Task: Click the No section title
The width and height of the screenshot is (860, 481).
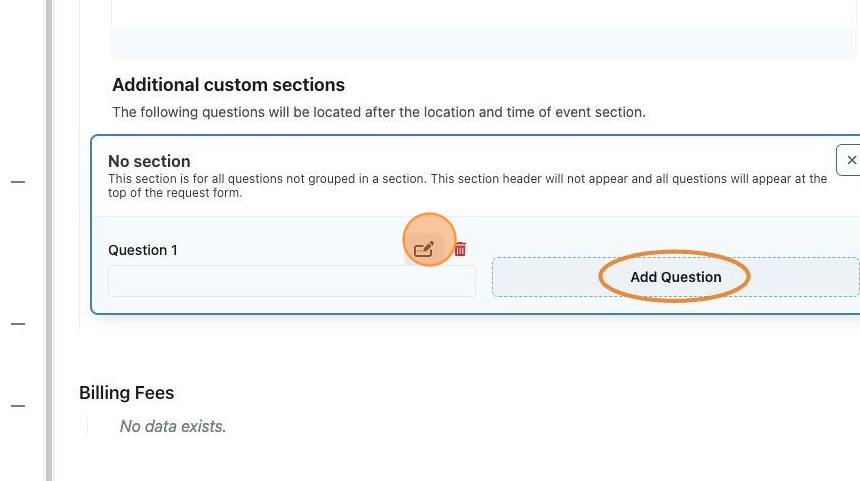Action: tap(149, 161)
